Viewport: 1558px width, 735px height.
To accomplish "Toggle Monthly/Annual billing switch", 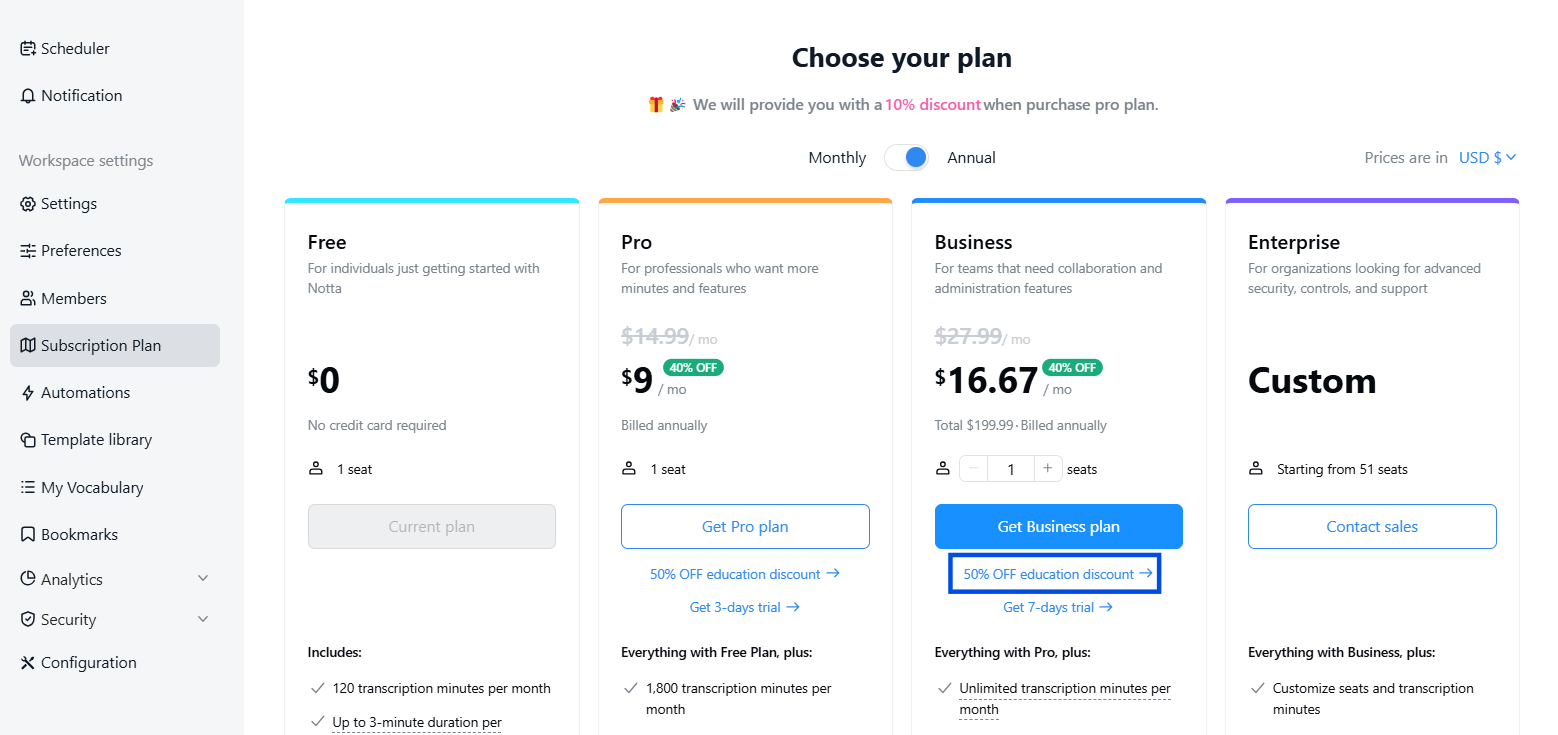I will (x=906, y=158).
